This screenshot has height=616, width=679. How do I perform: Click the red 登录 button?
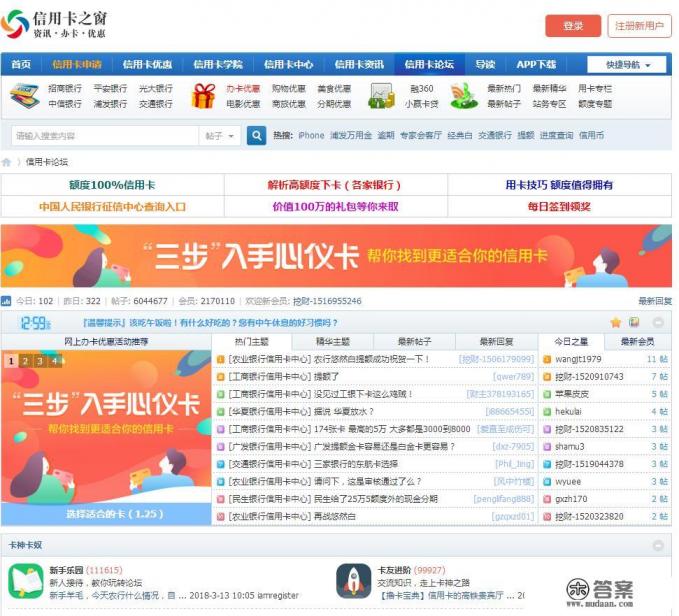(x=573, y=26)
